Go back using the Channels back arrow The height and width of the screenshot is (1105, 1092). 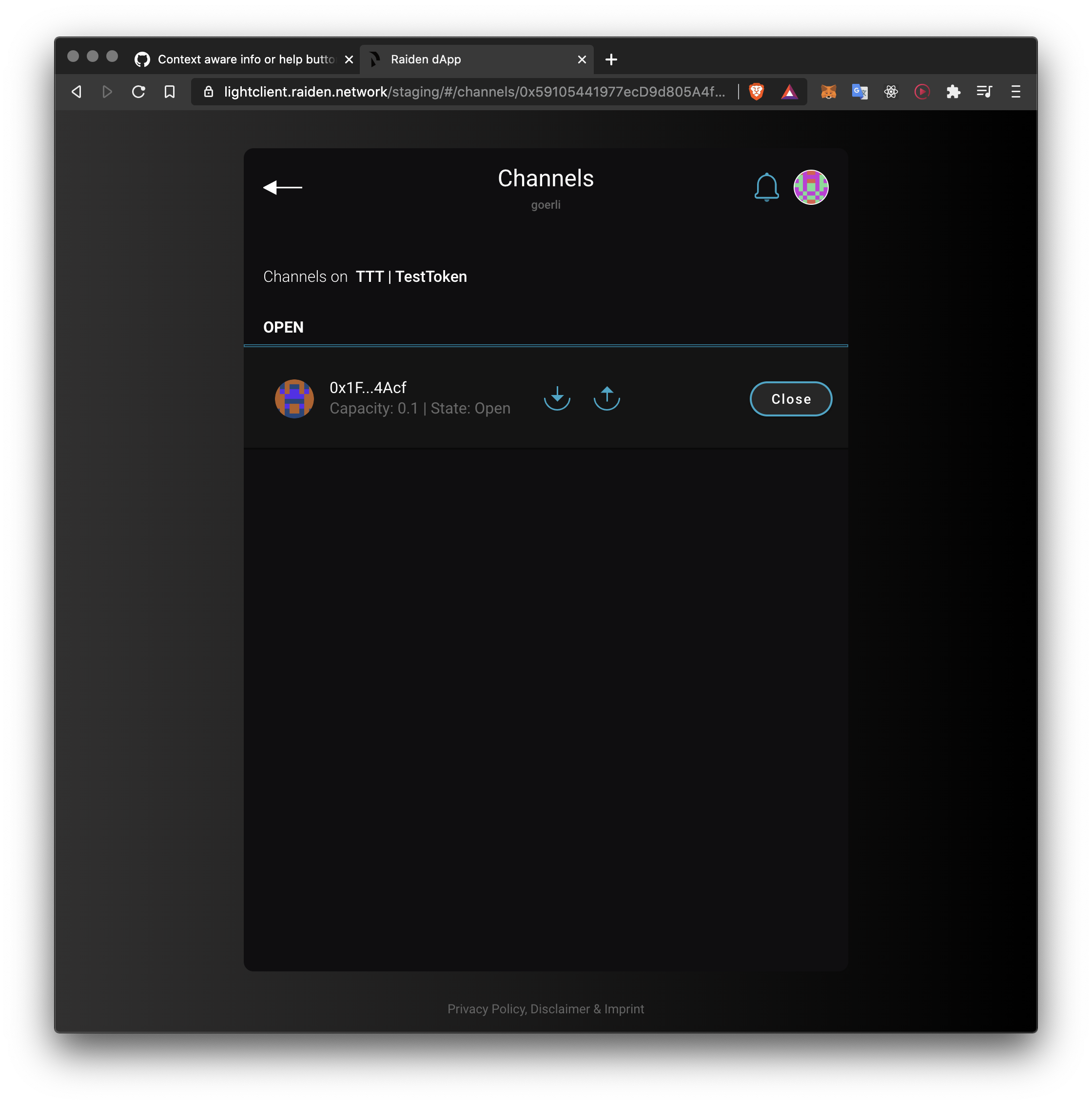282,187
